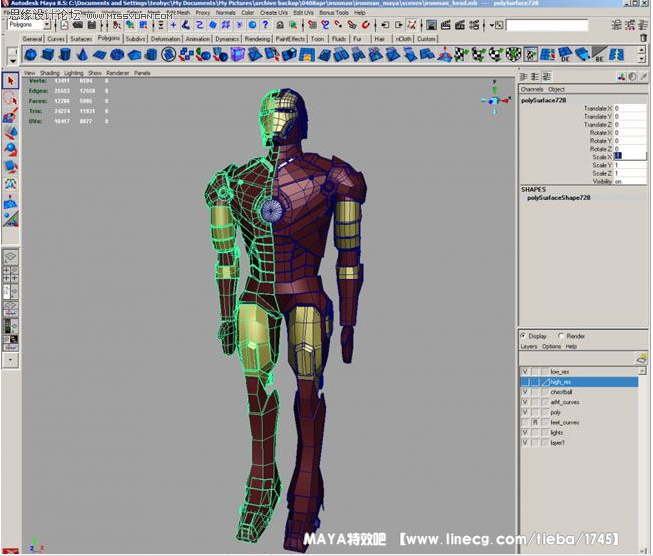Click the Visibility attribute value field
This screenshot has height=556, width=653.
tap(630, 182)
